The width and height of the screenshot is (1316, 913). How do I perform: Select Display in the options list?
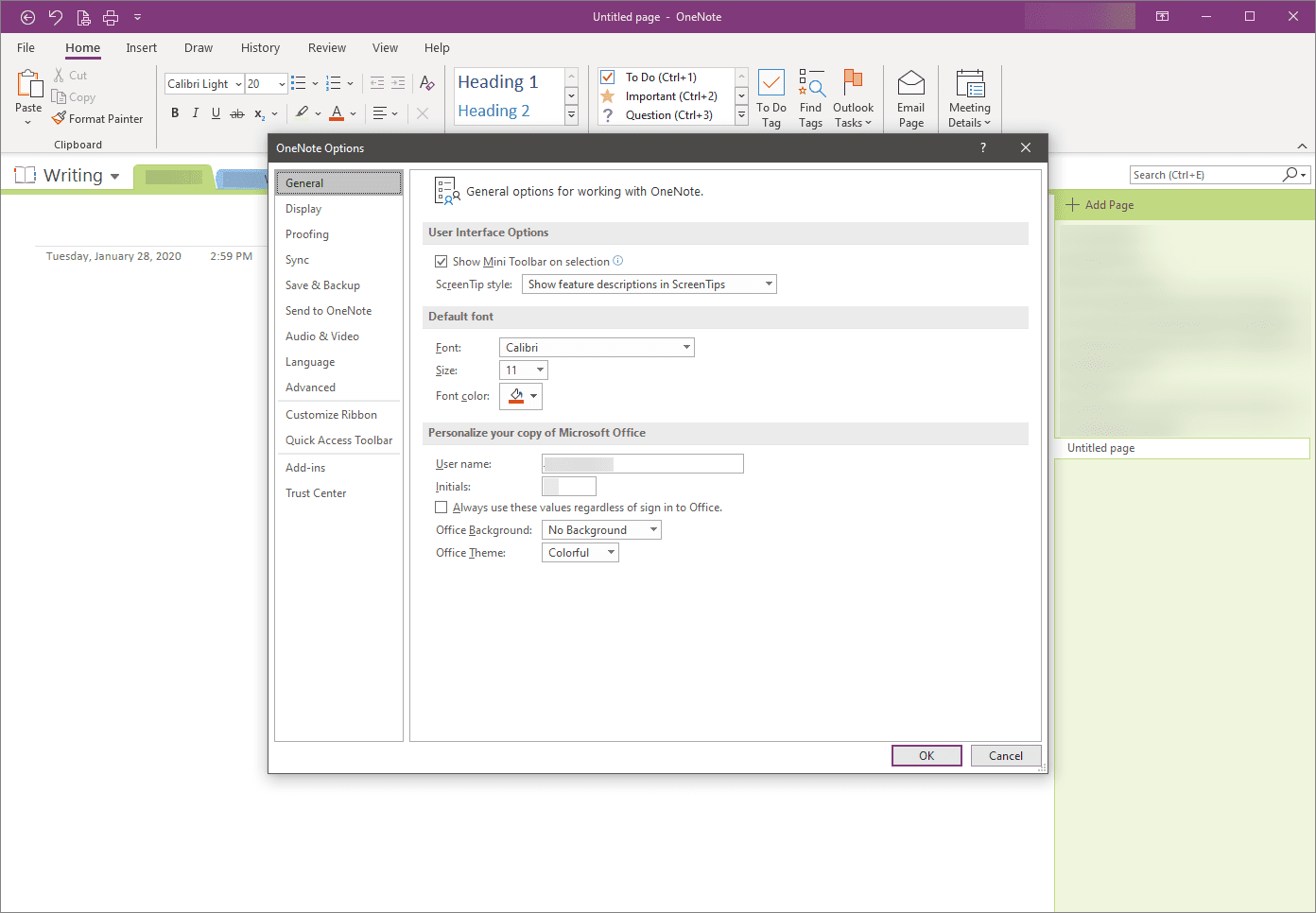(x=338, y=209)
